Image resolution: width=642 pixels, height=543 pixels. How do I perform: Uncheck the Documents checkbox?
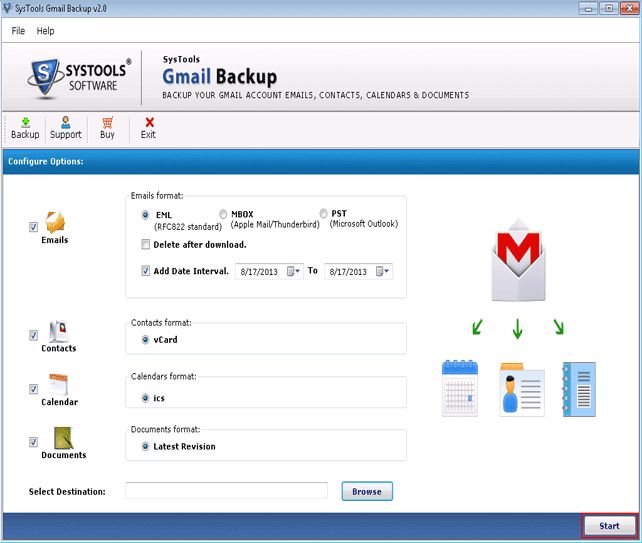[34, 442]
